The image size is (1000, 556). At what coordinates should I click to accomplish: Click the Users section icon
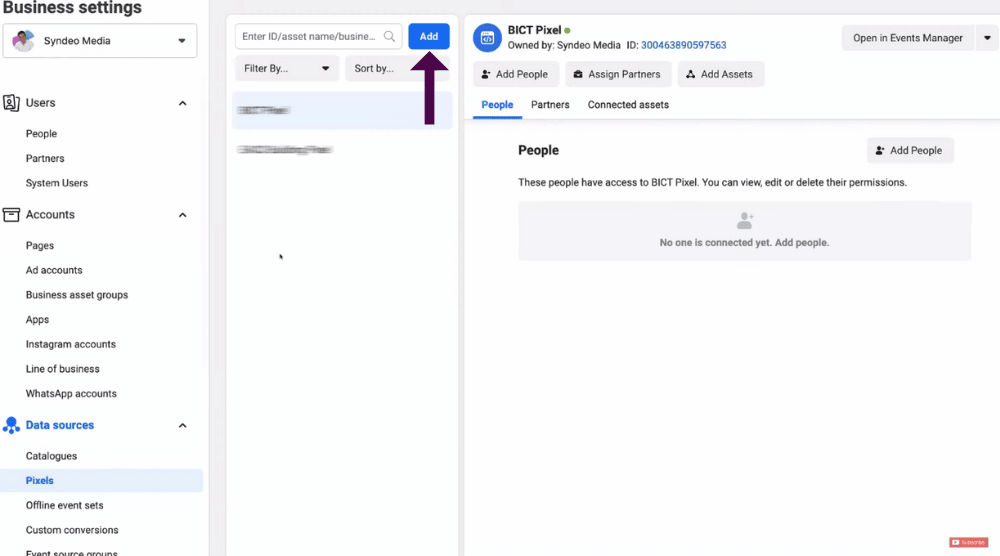coord(11,103)
